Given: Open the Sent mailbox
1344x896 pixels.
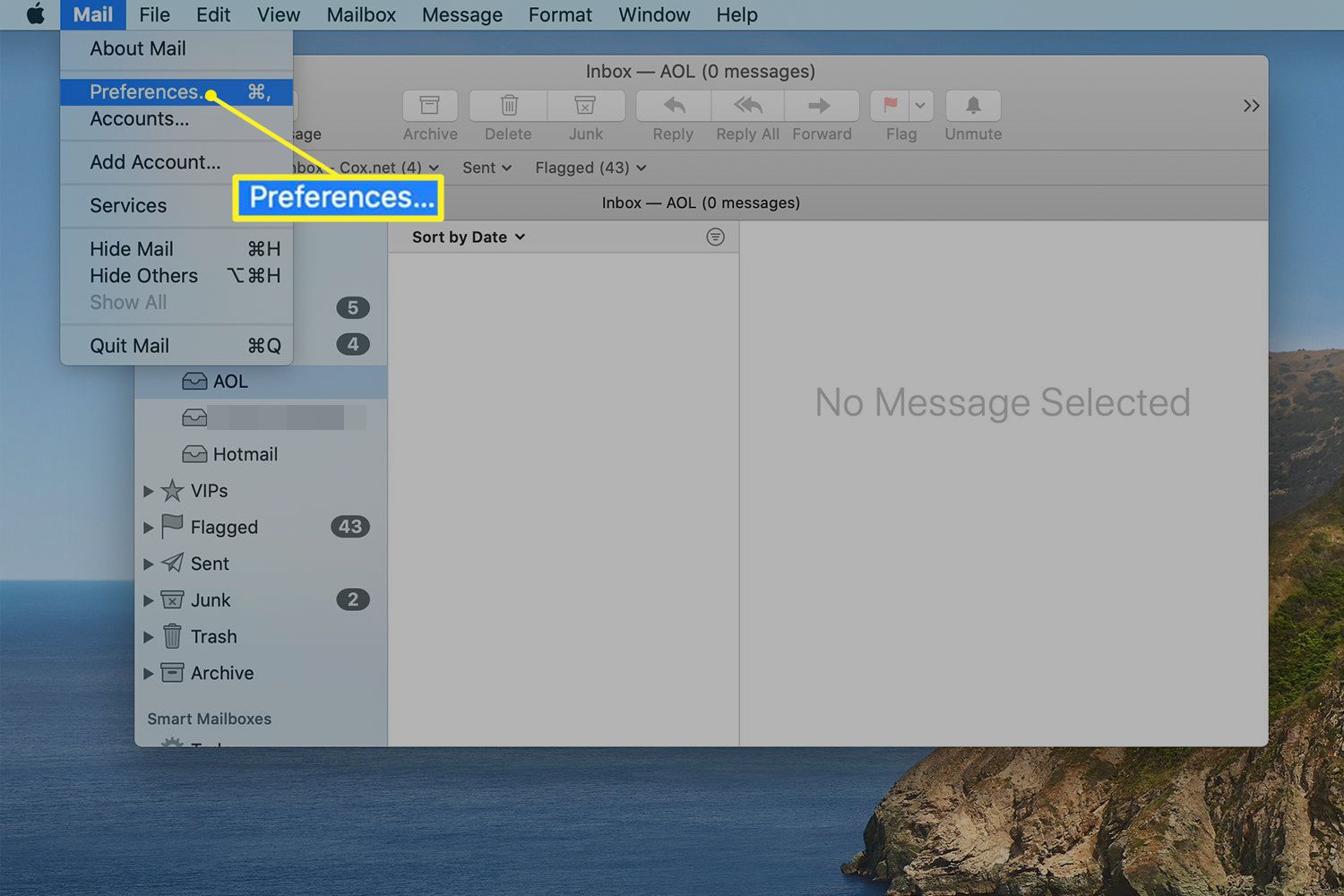Looking at the screenshot, I should click(x=210, y=564).
